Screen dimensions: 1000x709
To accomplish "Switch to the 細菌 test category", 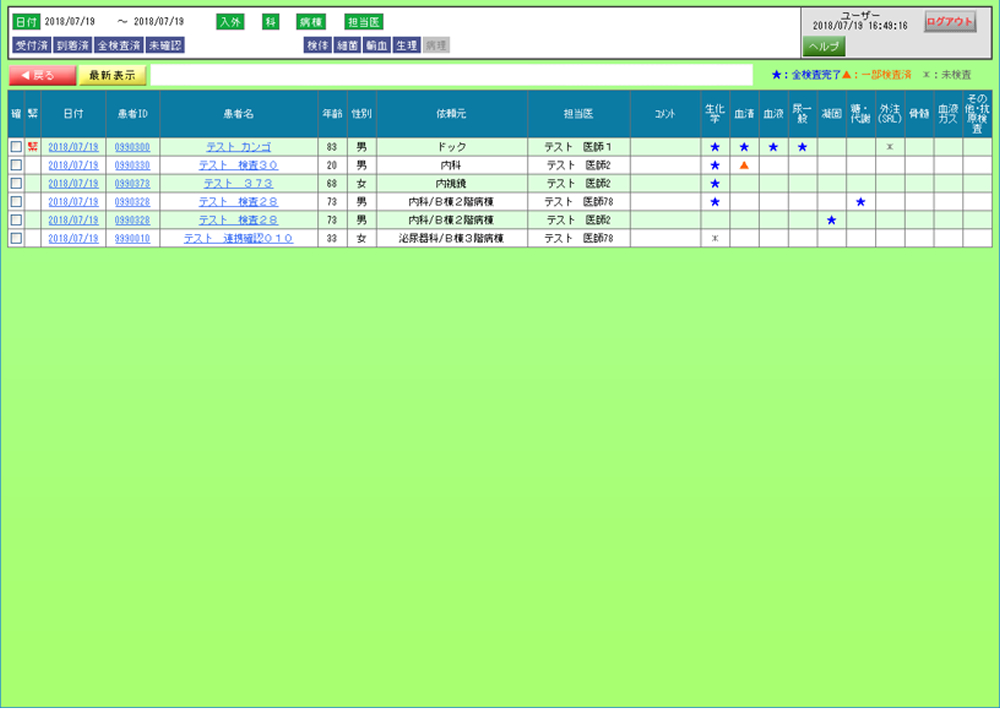I will 348,45.
